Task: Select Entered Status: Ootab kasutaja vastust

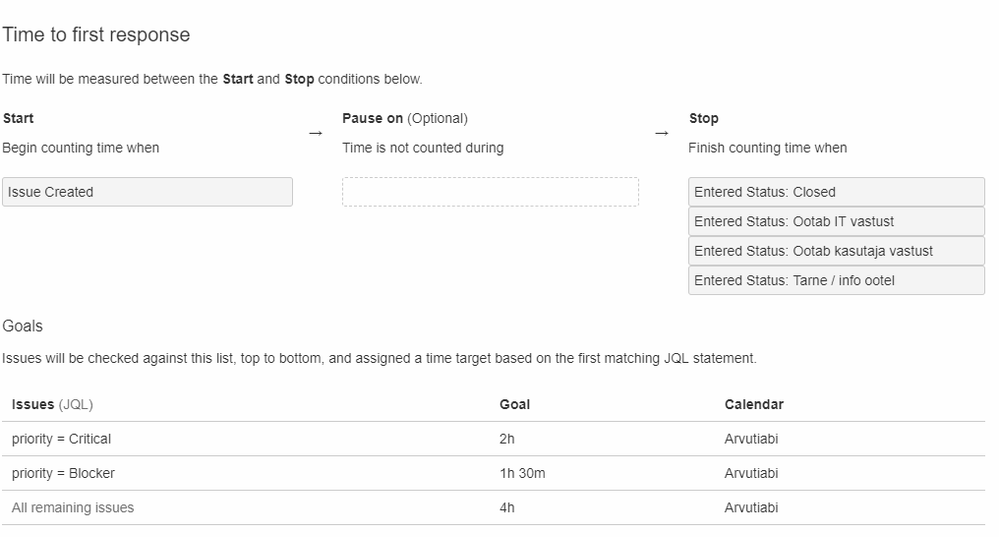Action: (x=836, y=251)
